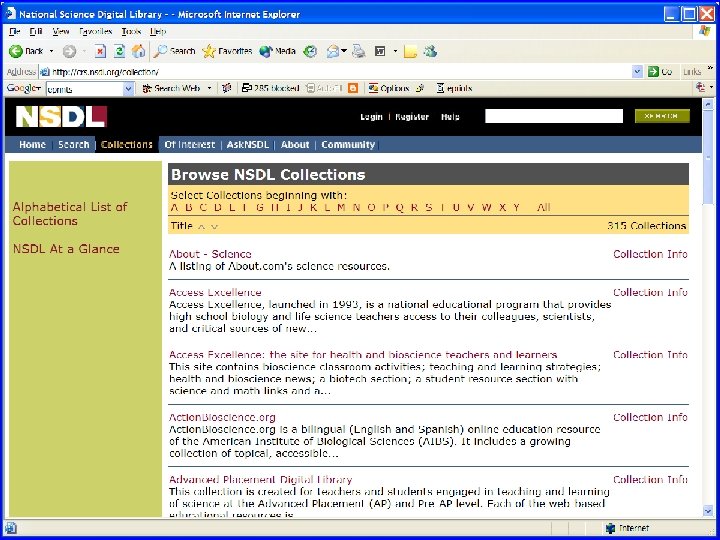Go to the browser Home page icon
The height and width of the screenshot is (540, 720).
pos(138,51)
